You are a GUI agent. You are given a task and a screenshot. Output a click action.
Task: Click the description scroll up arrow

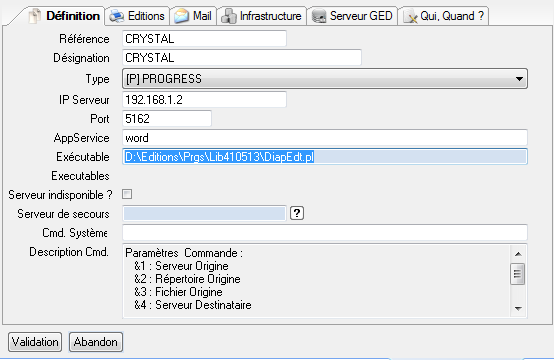coord(518,254)
